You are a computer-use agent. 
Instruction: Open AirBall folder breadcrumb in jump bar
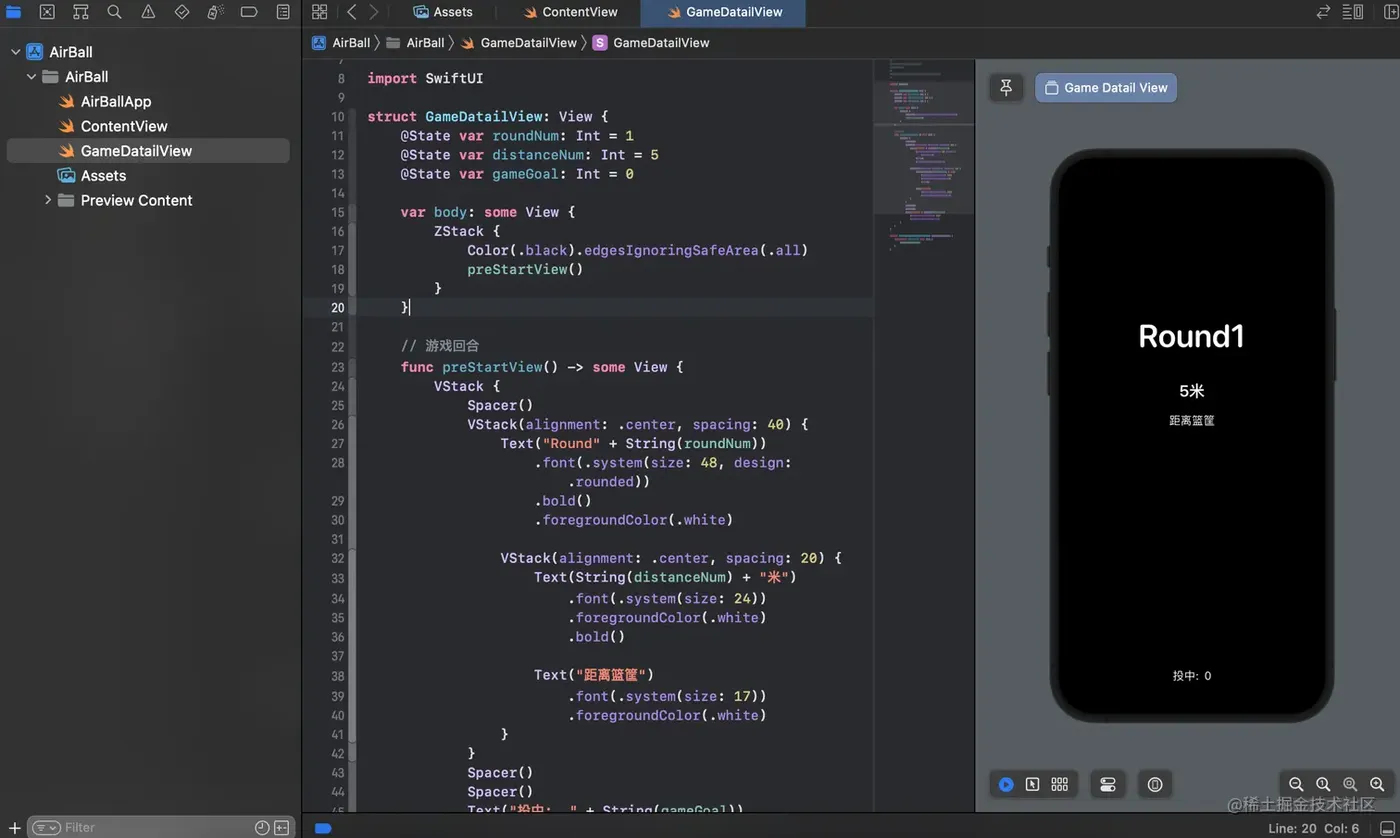[x=415, y=43]
